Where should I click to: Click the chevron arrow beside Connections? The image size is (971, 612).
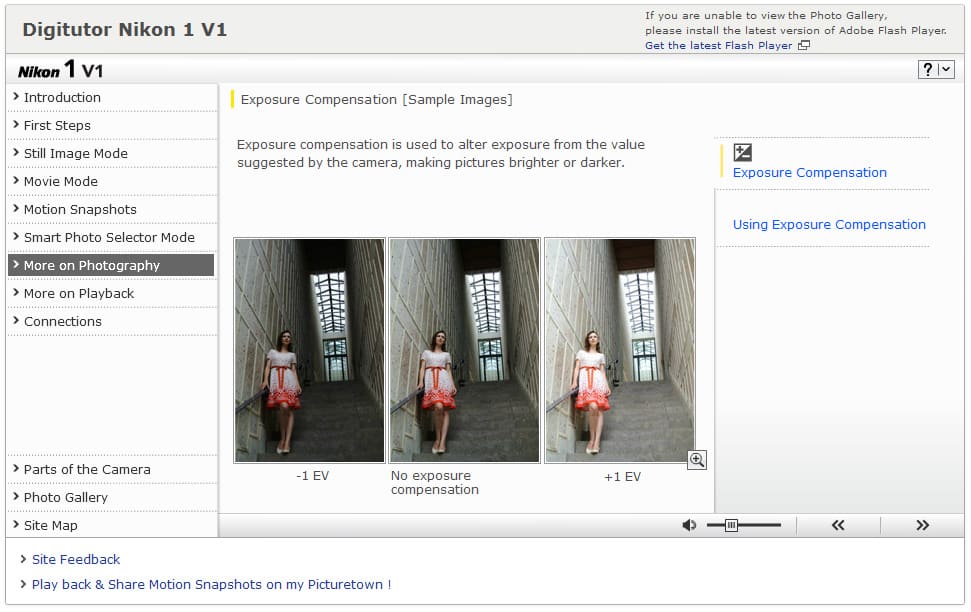pos(16,321)
